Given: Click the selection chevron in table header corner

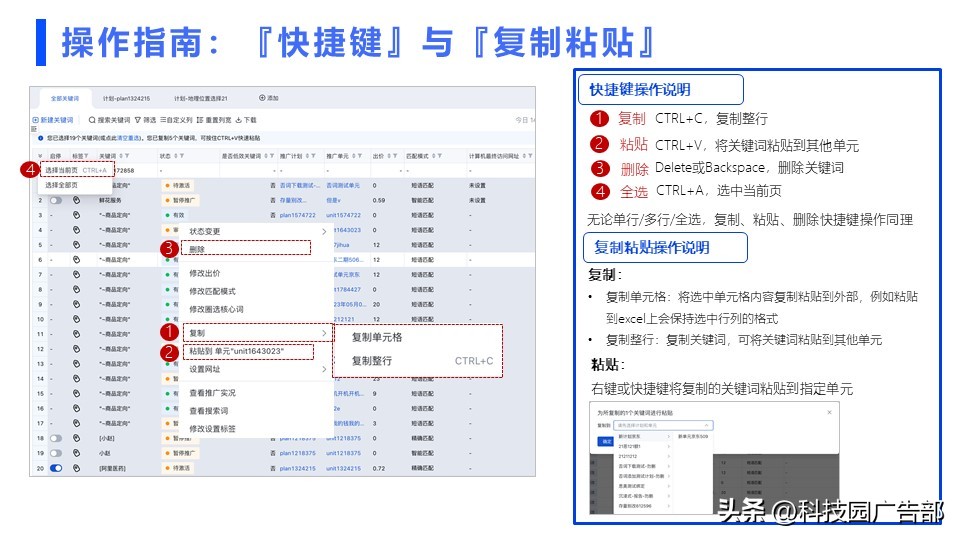Looking at the screenshot, I should click(40, 156).
